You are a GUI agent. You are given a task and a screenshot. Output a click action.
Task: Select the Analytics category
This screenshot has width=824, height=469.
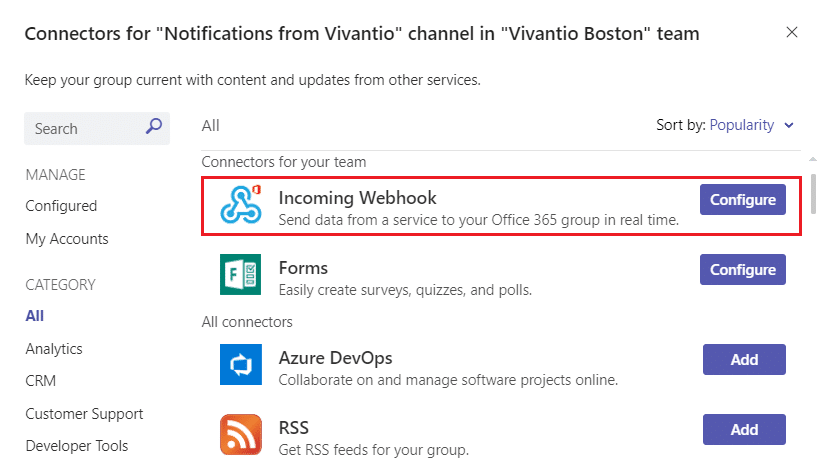pos(54,349)
